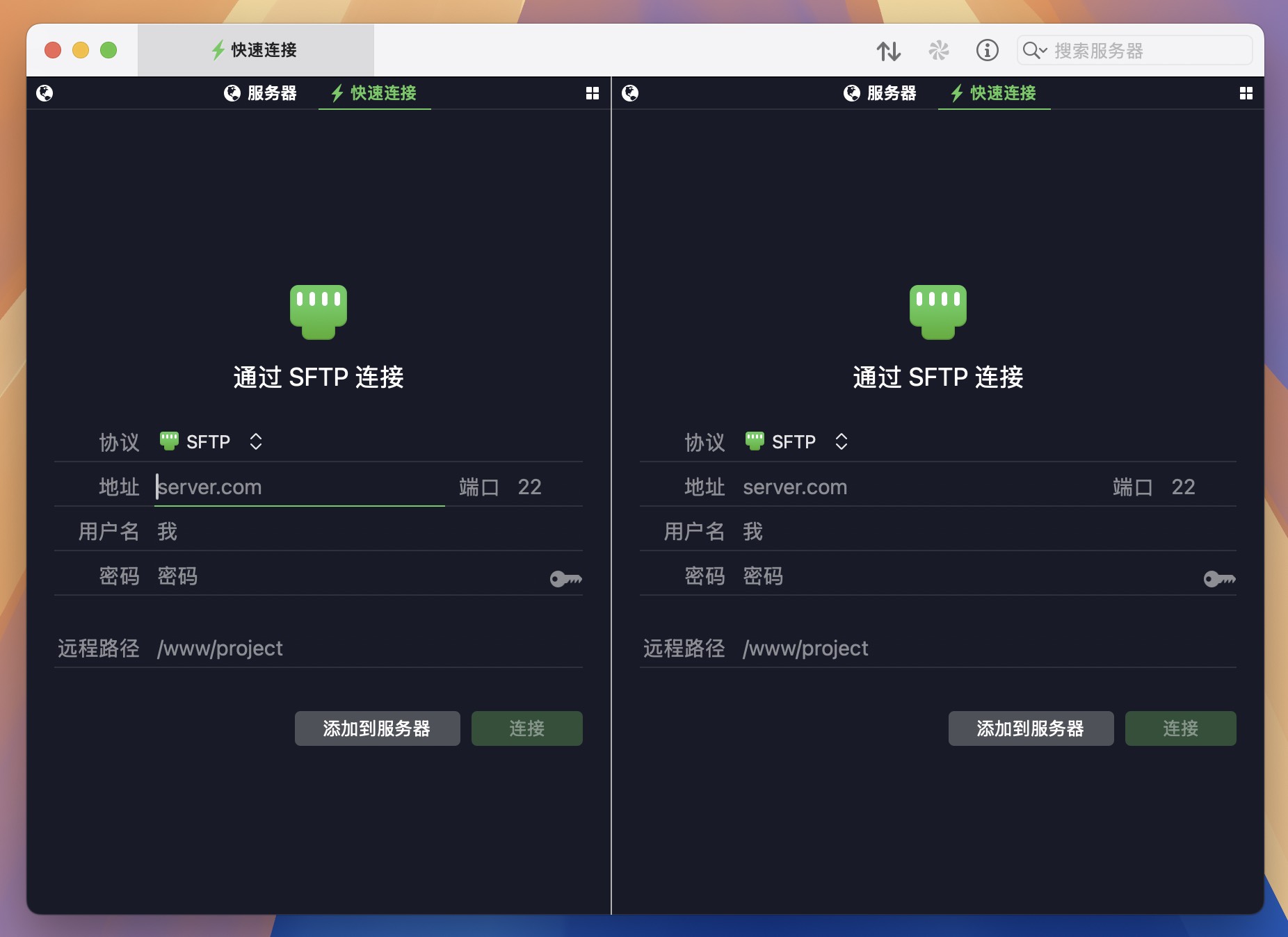Click the globe icon in the left pane header
Viewport: 1288px width, 937px height.
(45, 92)
